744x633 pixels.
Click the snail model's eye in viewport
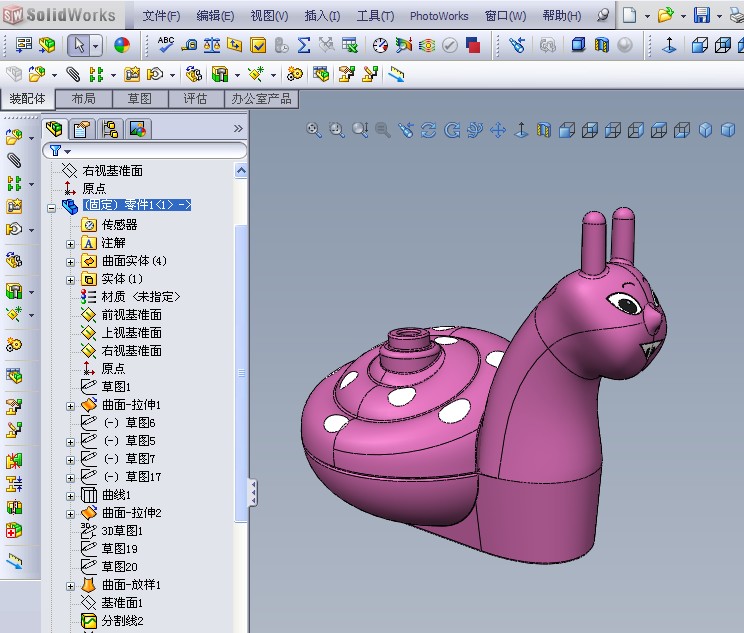tap(623, 302)
